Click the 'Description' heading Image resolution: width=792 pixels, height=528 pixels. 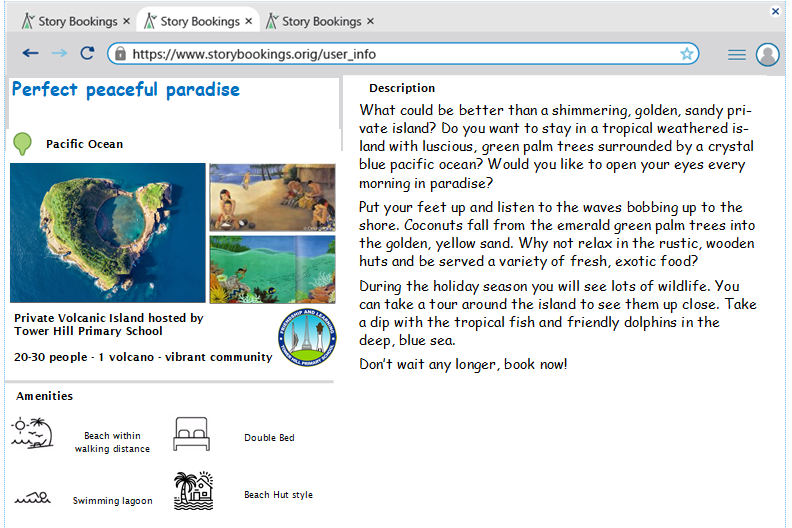[402, 88]
